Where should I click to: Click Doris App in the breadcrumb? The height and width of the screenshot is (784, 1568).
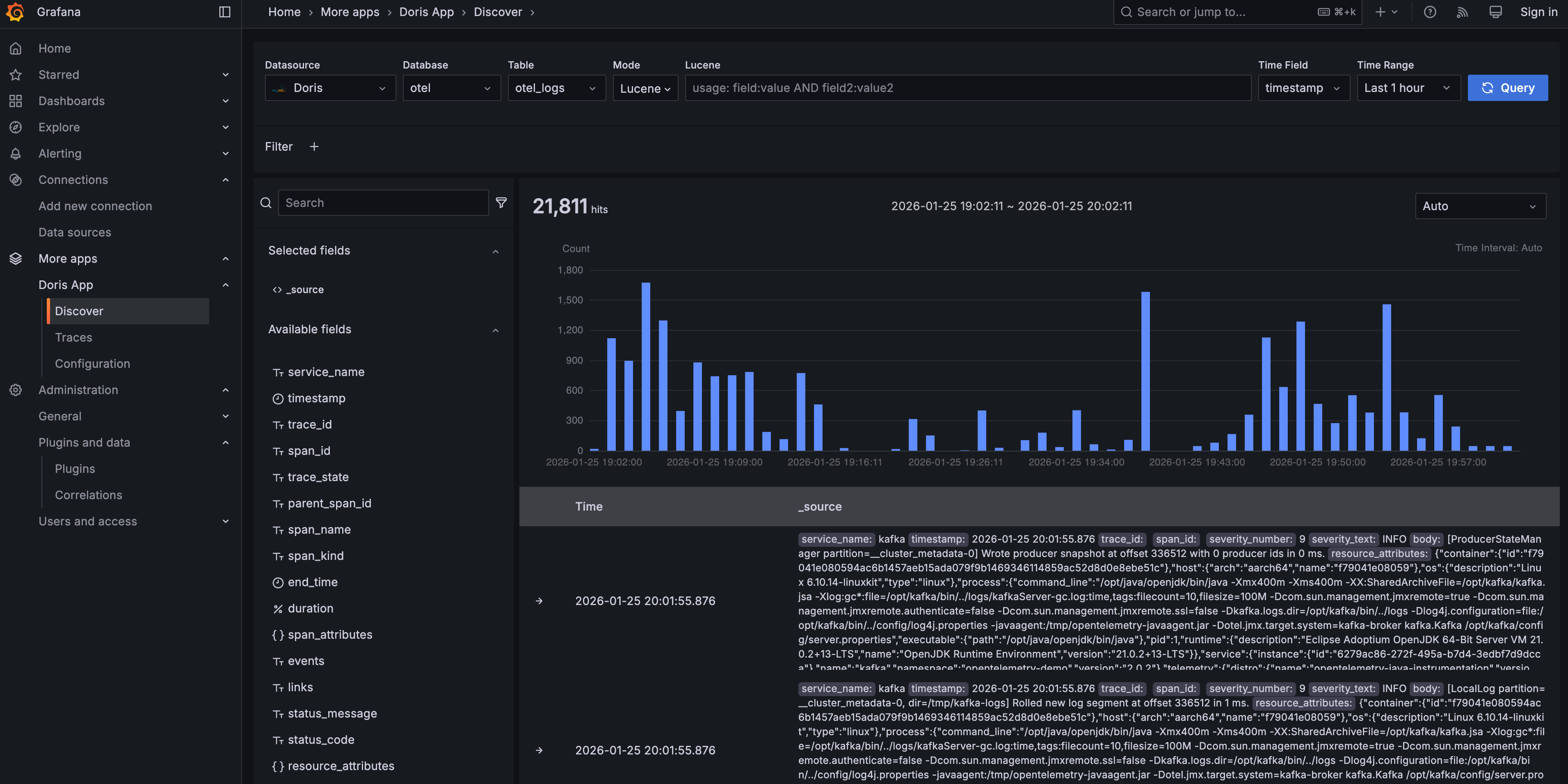[426, 11]
